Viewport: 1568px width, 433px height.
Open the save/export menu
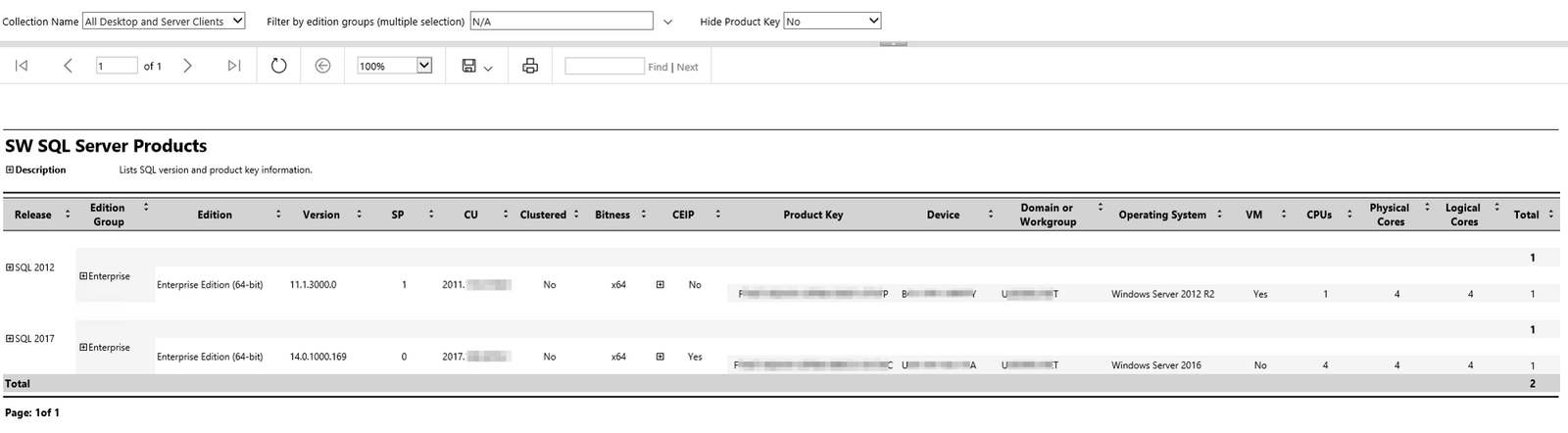click(476, 66)
